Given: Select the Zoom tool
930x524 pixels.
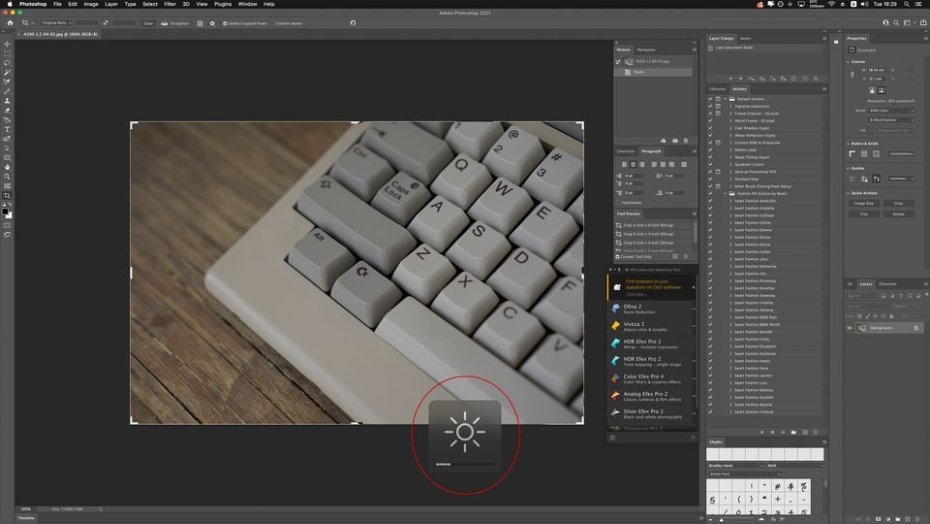Looking at the screenshot, I should click(7, 177).
